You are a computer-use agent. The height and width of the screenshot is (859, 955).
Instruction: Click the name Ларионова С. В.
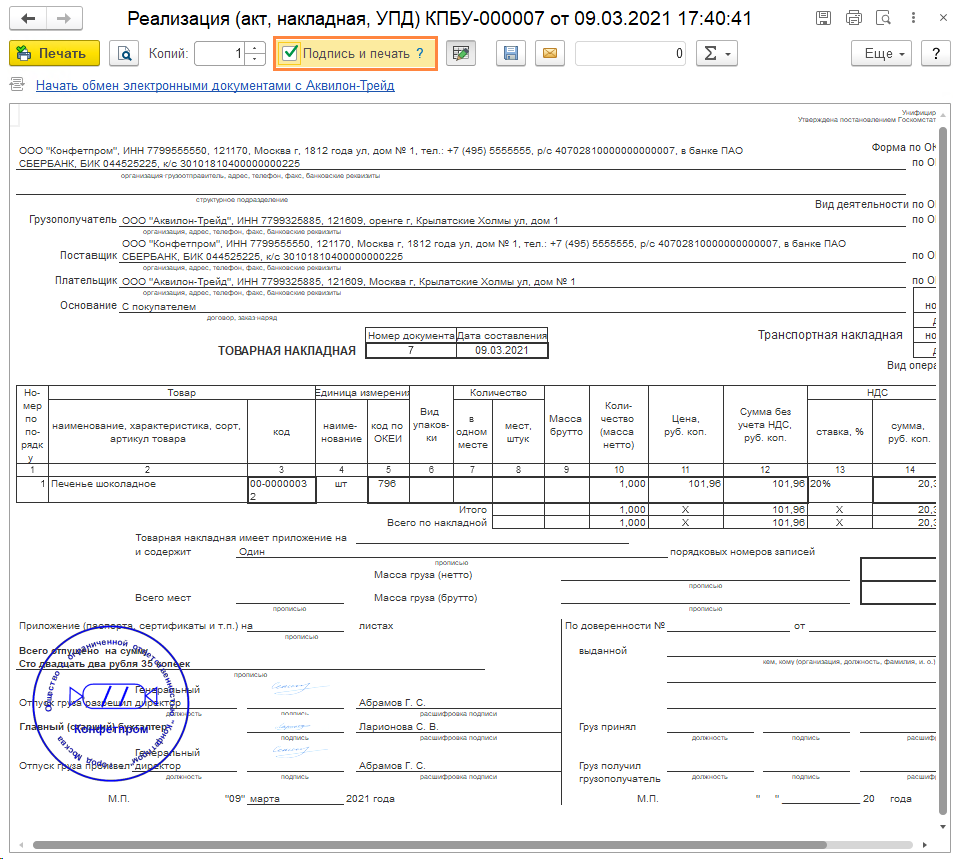coord(398,727)
